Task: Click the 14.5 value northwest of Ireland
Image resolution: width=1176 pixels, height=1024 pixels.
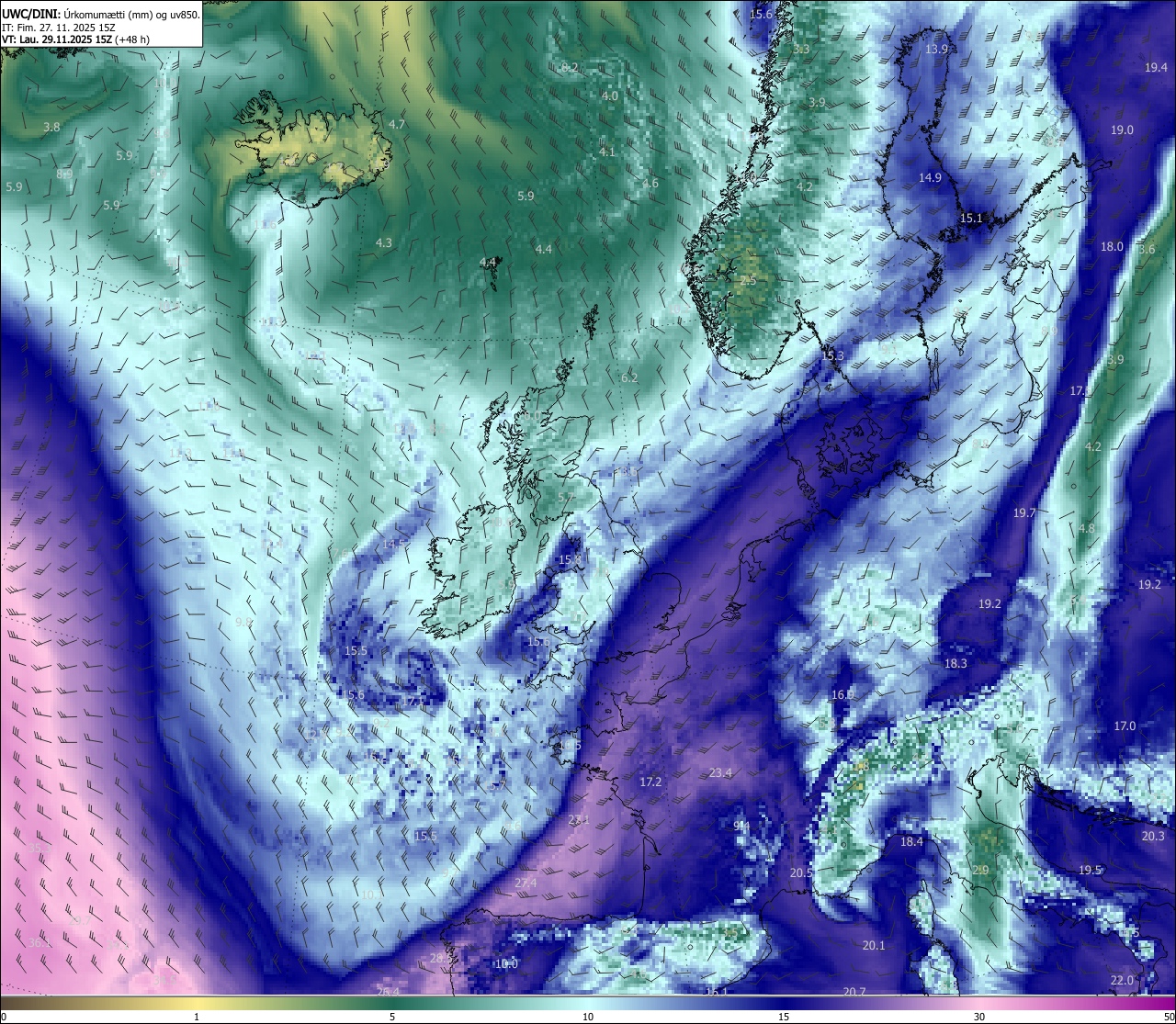Action: (393, 544)
